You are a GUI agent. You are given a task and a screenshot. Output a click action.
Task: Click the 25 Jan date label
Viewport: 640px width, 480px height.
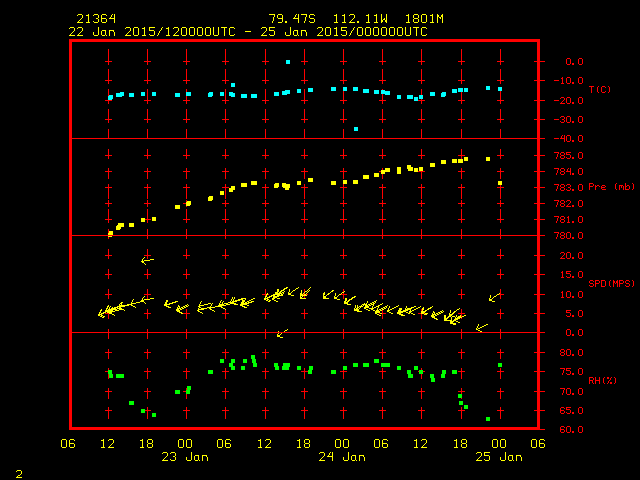pos(497,457)
